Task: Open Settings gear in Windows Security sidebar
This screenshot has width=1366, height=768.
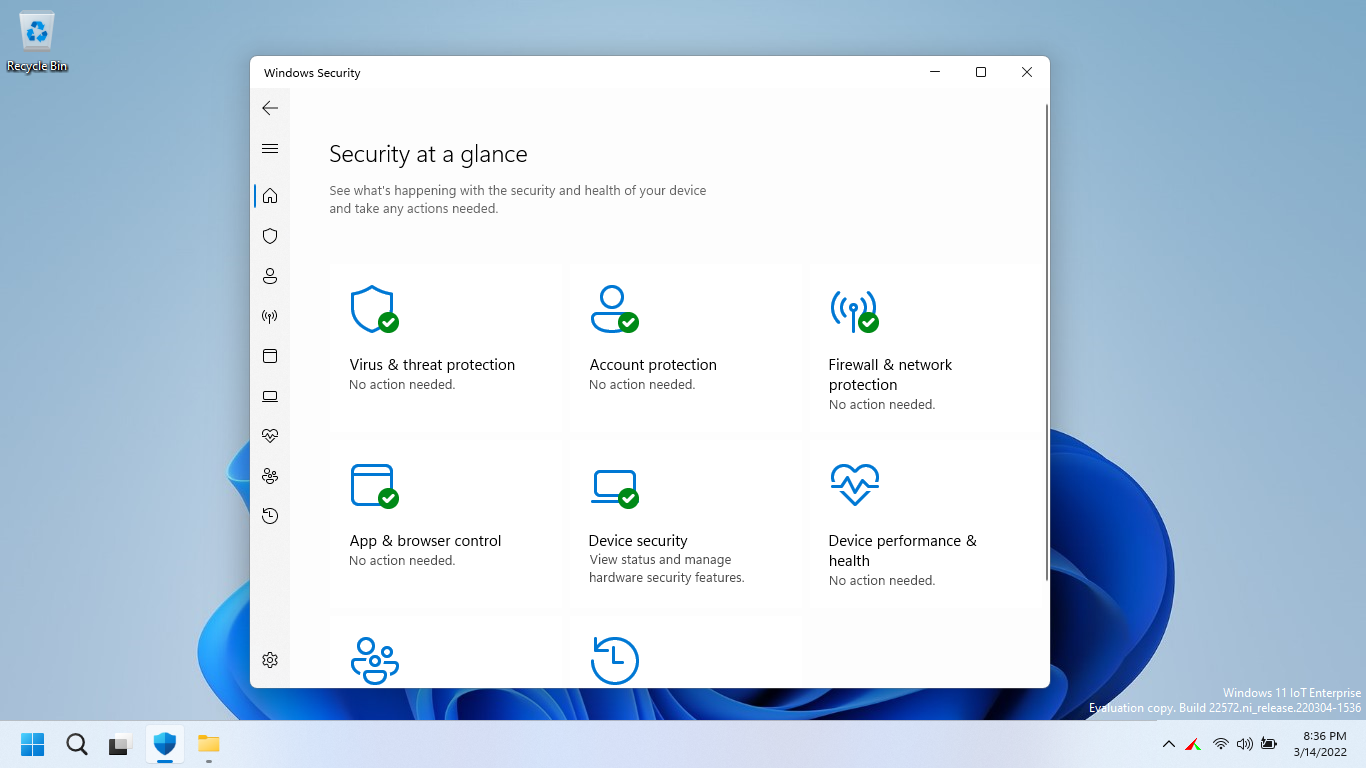Action: pyautogui.click(x=270, y=660)
